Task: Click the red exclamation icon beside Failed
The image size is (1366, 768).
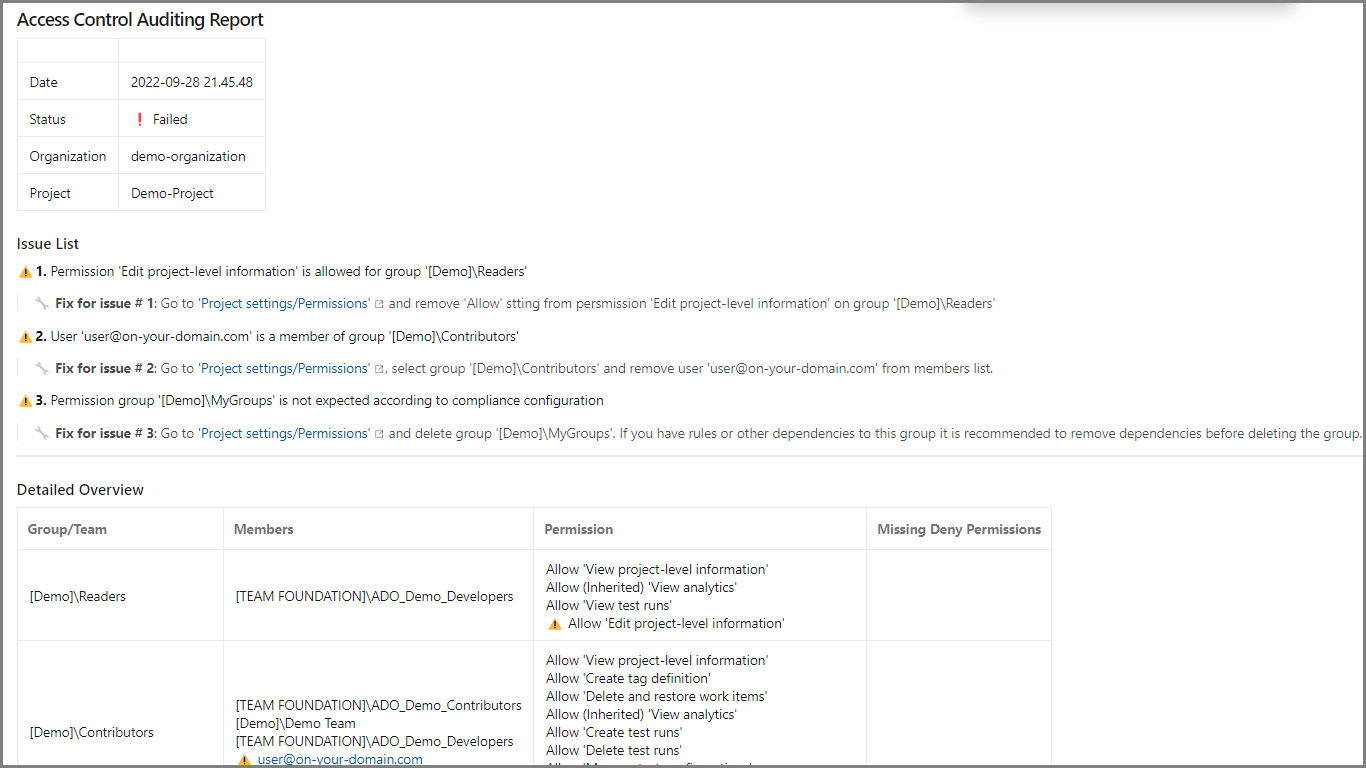Action: (139, 119)
